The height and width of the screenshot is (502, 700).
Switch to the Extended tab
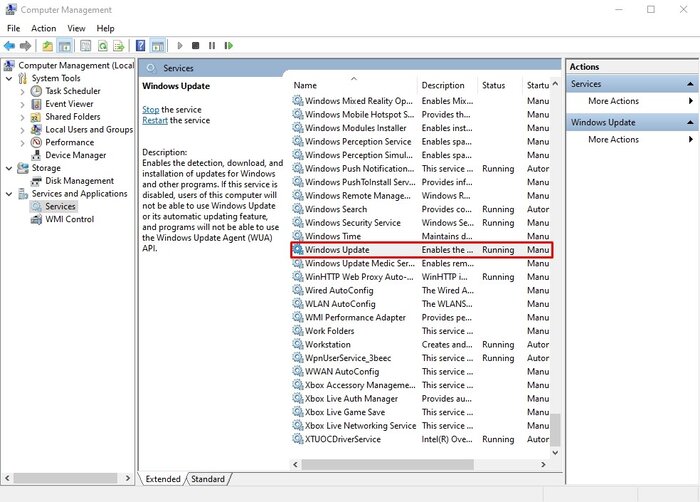pos(163,479)
